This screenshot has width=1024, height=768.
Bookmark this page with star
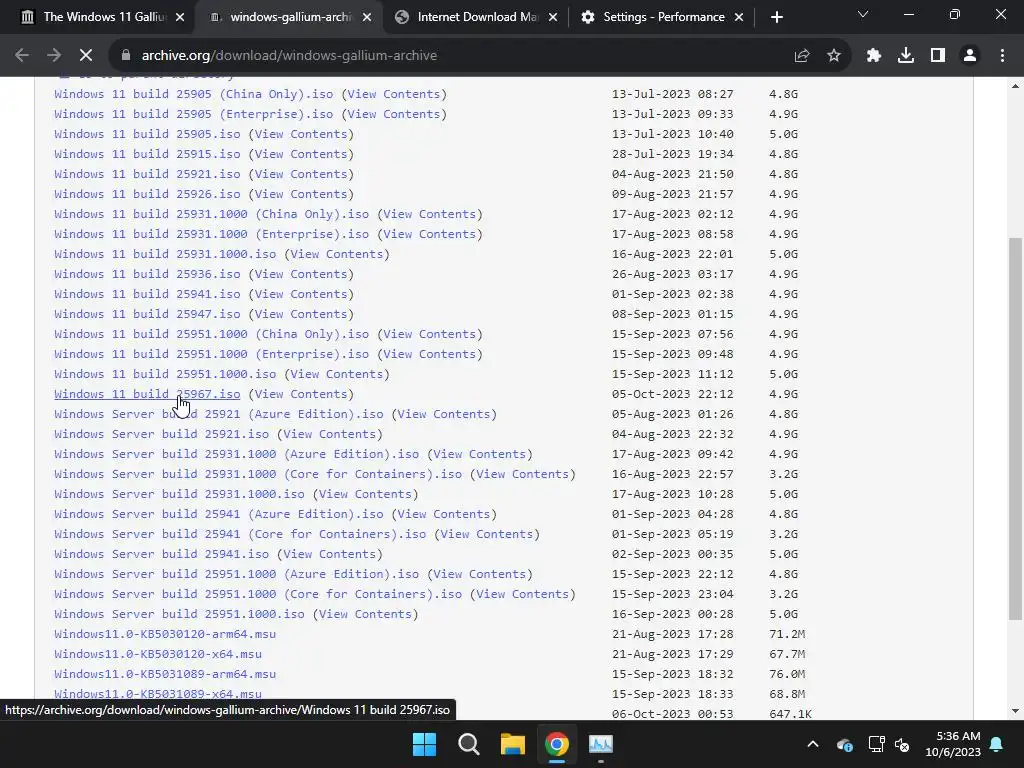click(x=834, y=56)
